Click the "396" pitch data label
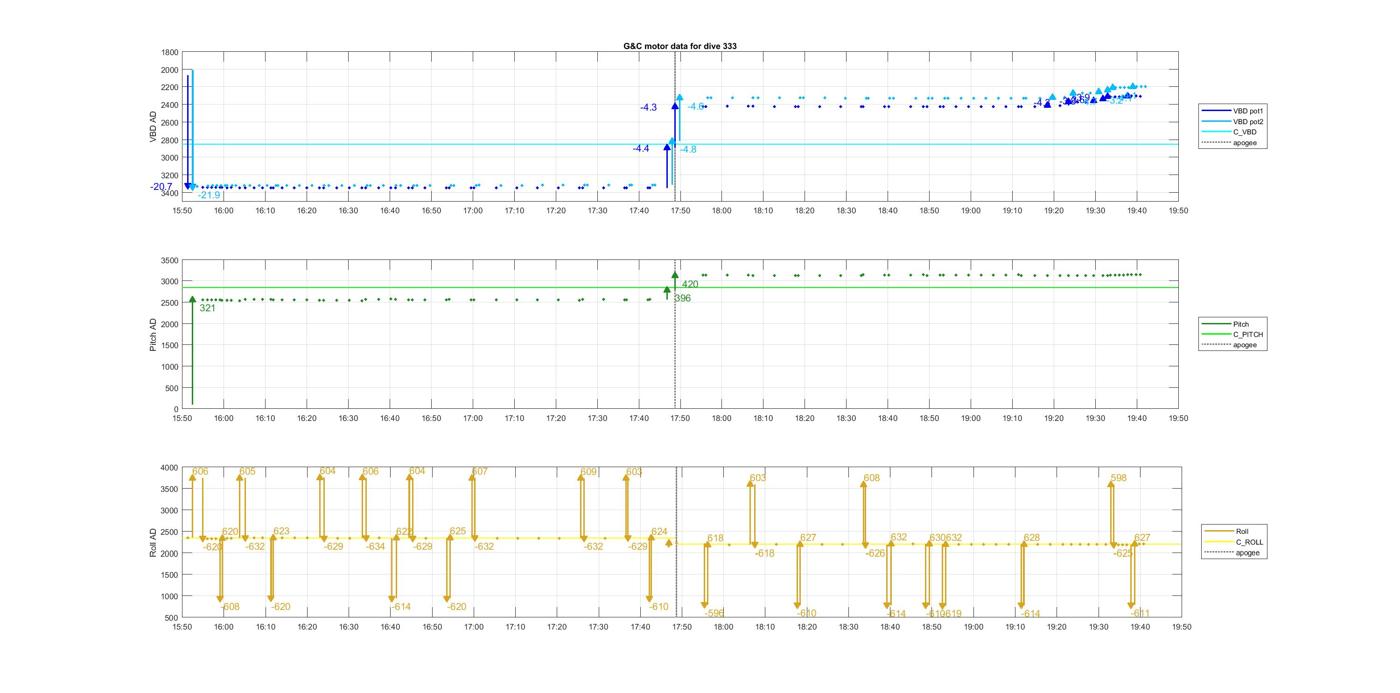1400x693 pixels. pyautogui.click(x=682, y=298)
